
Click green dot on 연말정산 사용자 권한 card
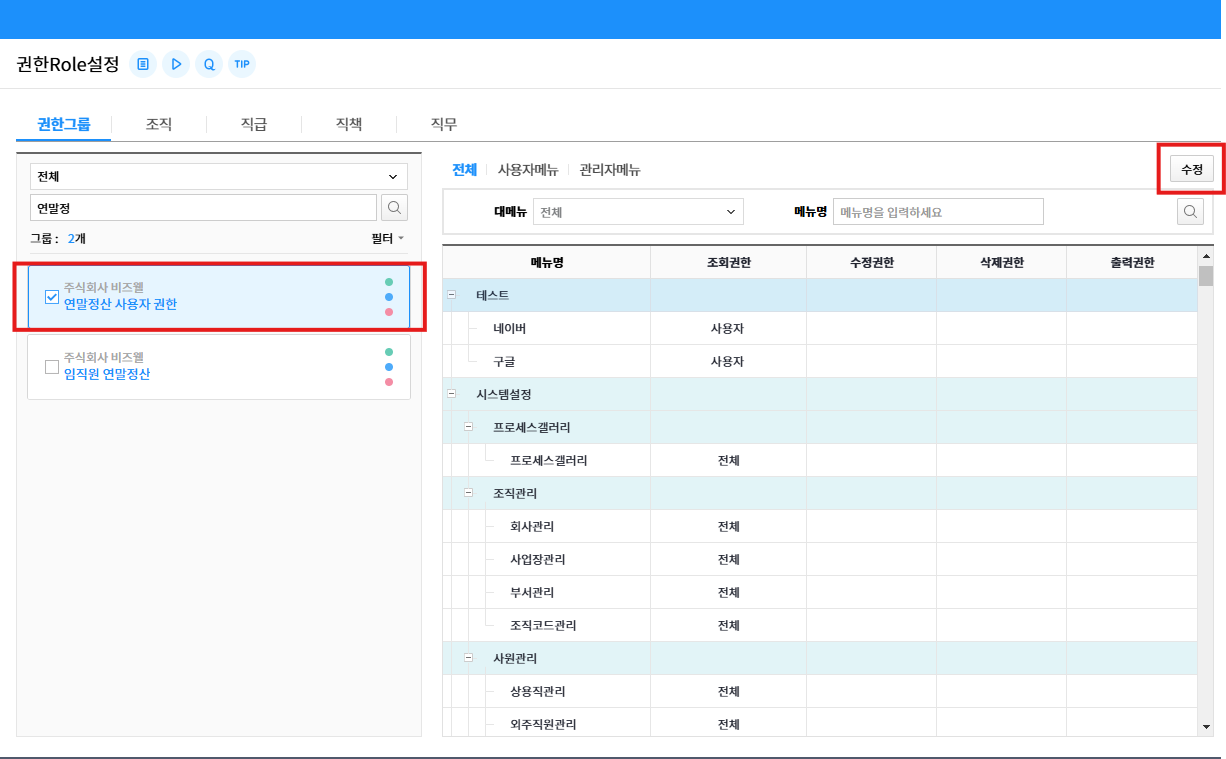coord(389,282)
